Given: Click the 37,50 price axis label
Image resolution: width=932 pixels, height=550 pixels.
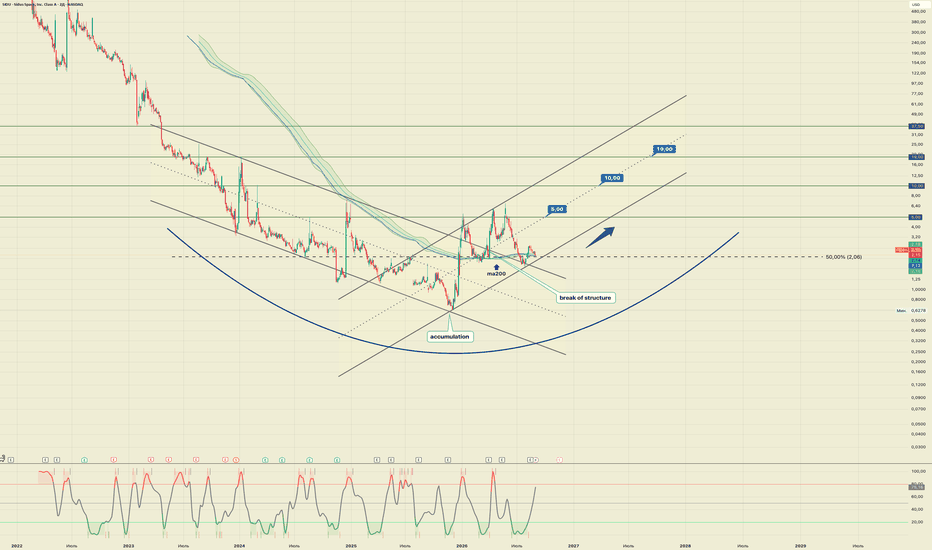Looking at the screenshot, I should (x=917, y=126).
